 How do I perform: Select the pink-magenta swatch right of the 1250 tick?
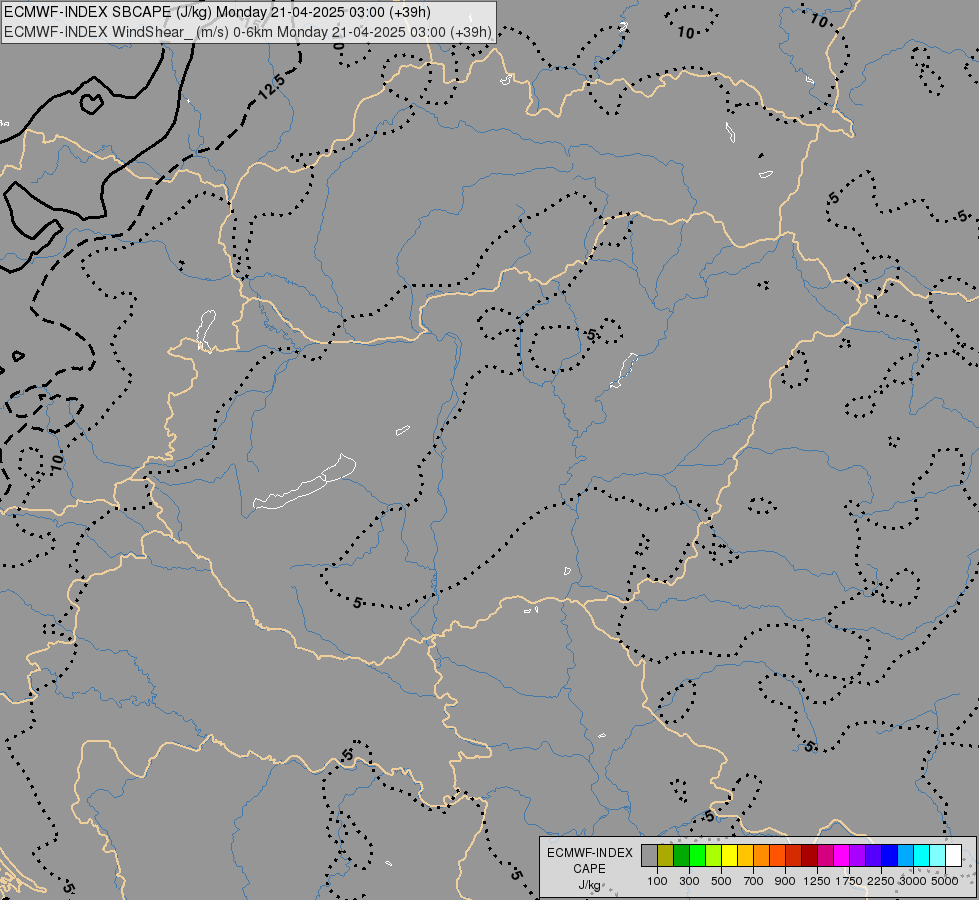click(825, 855)
